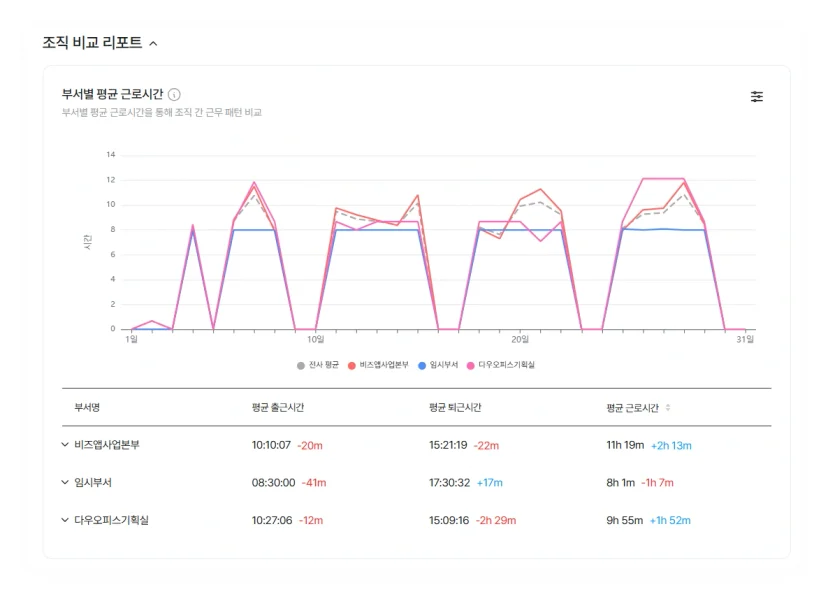Image resolution: width=828 pixels, height=594 pixels.
Task: Click the +17m difference value
Action: (490, 483)
